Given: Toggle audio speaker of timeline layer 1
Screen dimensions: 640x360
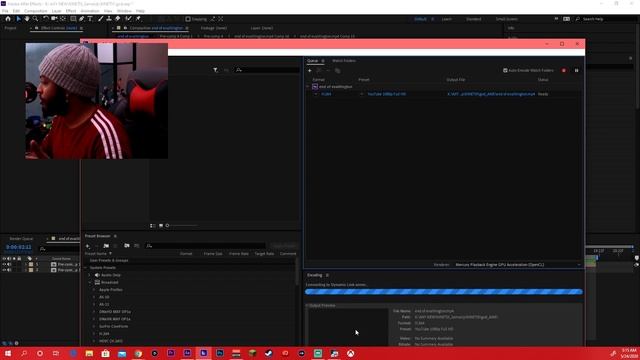Looking at the screenshot, I should coord(9,264).
